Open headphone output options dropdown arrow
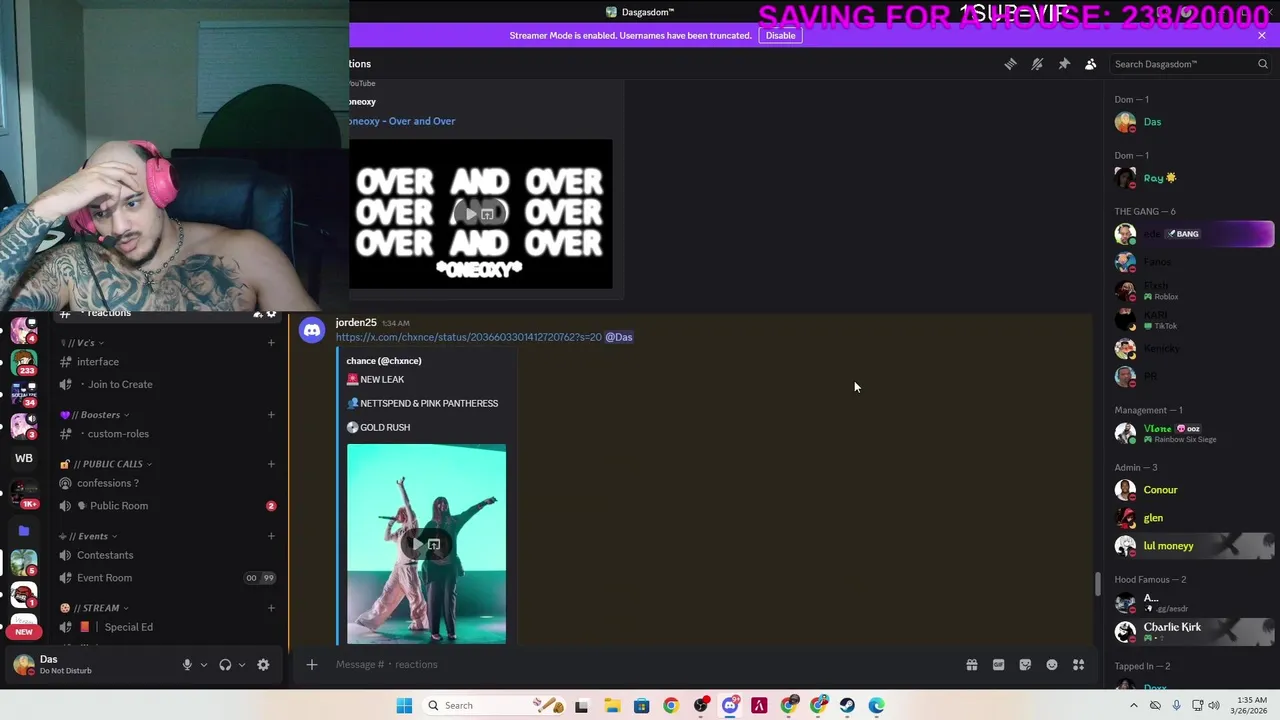The image size is (1280, 720). pyautogui.click(x=241, y=665)
